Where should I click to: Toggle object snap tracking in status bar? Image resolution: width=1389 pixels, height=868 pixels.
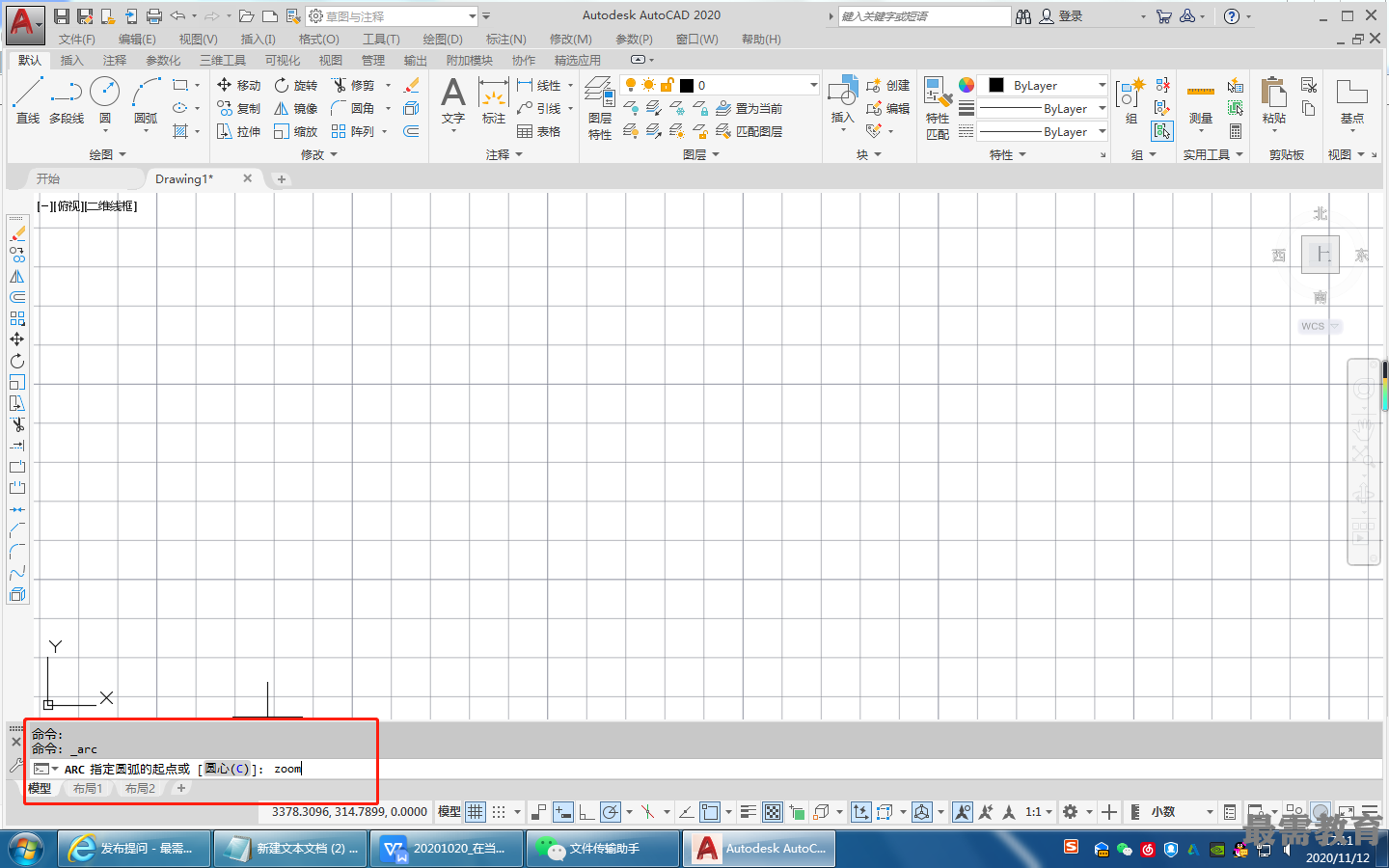686,812
